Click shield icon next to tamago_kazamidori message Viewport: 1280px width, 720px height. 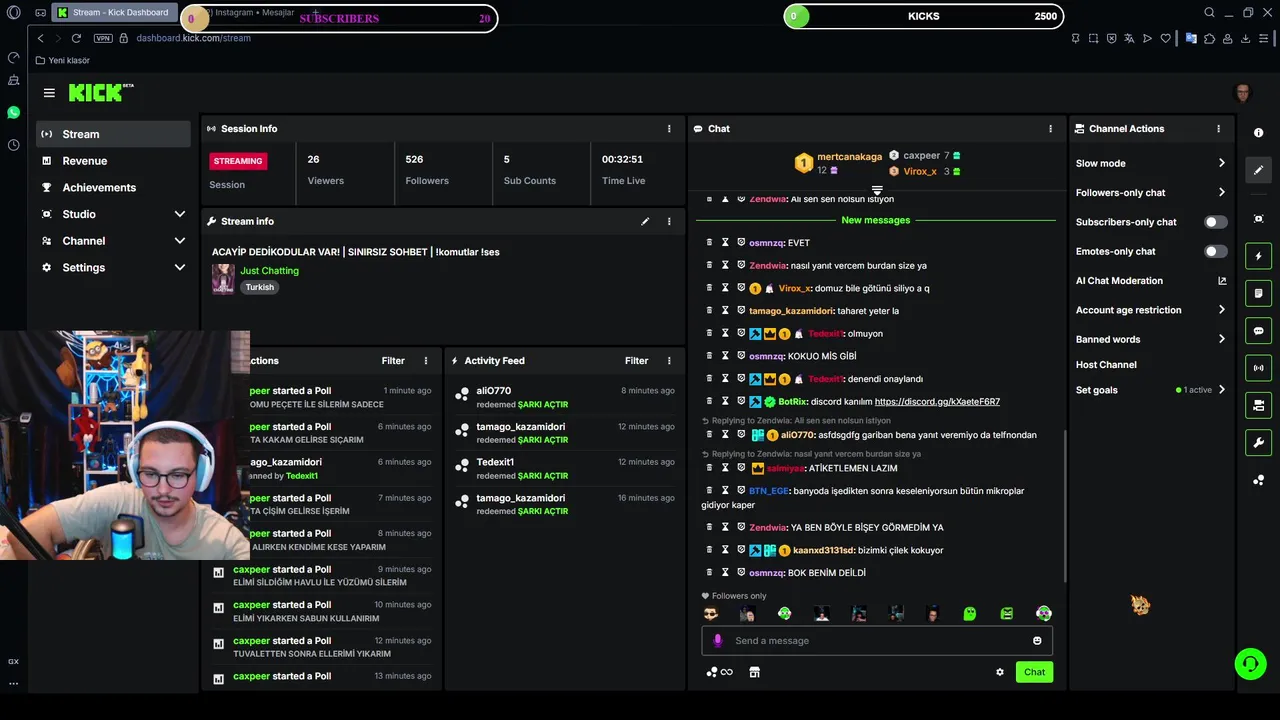[x=741, y=311]
